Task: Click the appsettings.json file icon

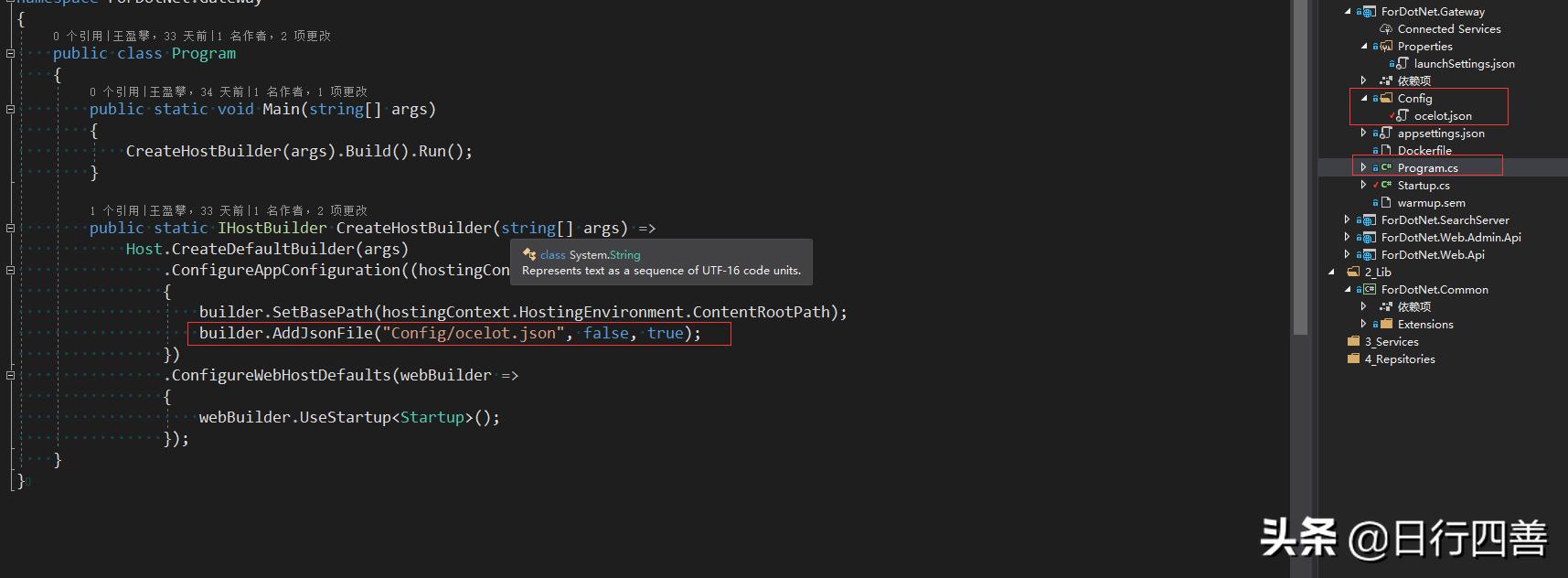Action: (1386, 134)
